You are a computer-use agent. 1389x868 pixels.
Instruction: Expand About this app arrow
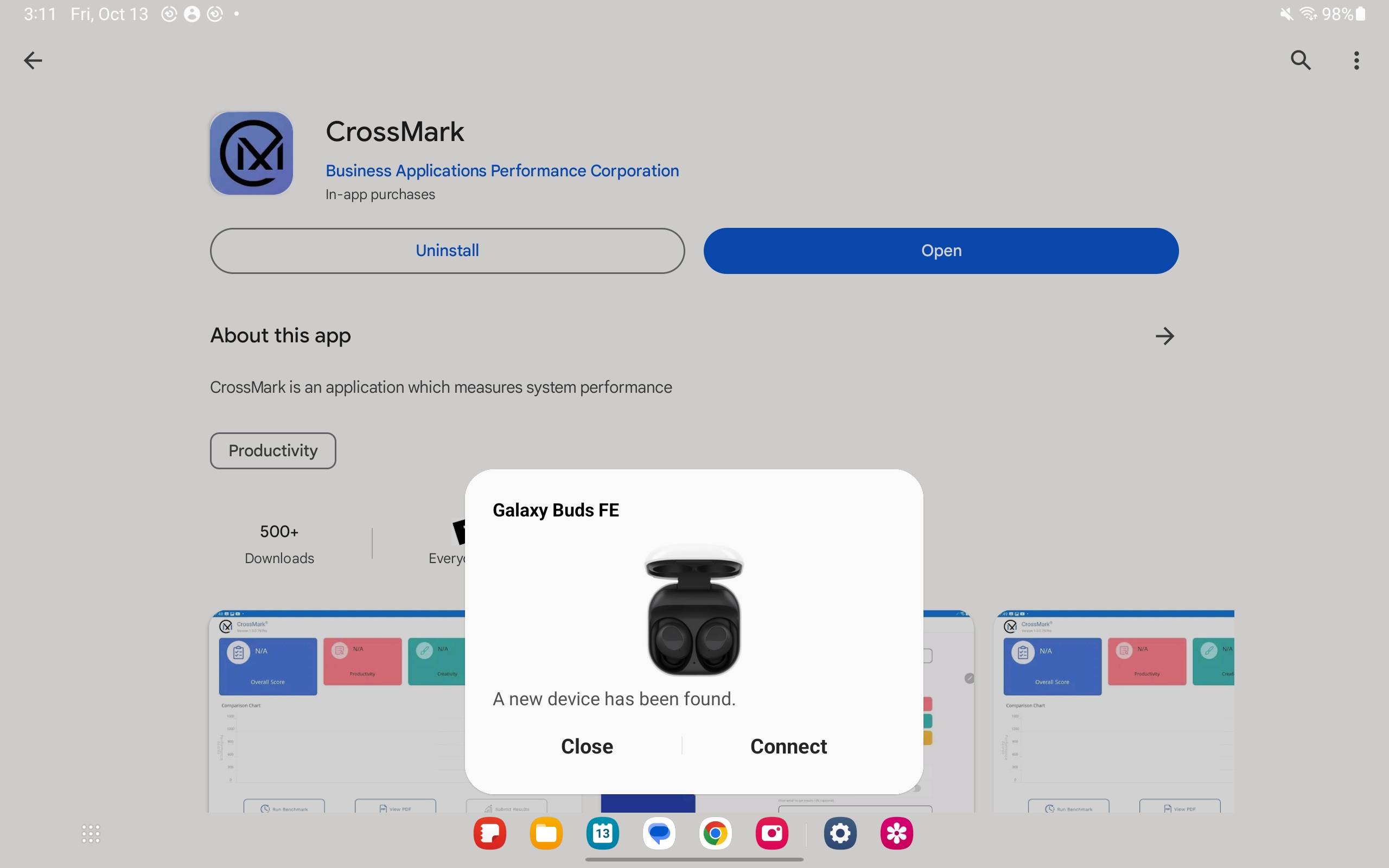[1164, 336]
